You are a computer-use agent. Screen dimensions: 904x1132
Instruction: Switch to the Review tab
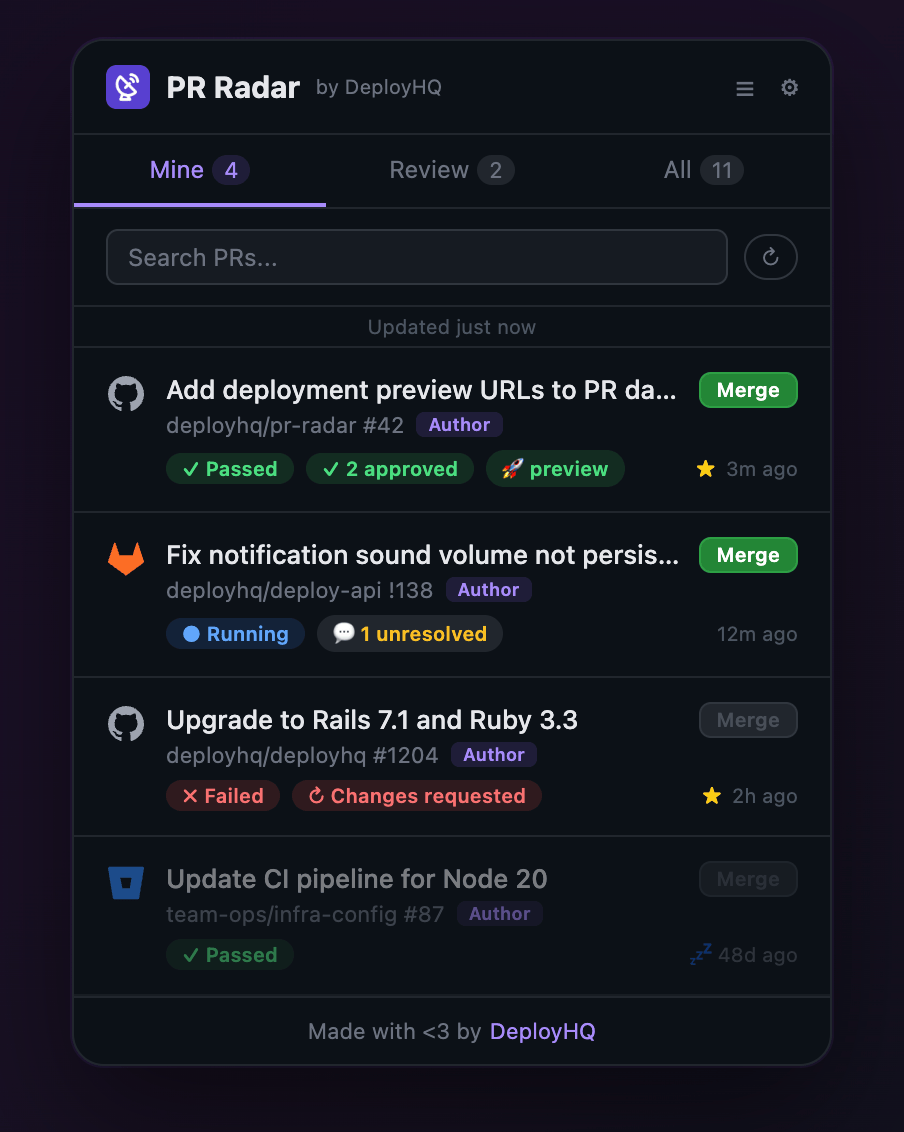(450, 170)
